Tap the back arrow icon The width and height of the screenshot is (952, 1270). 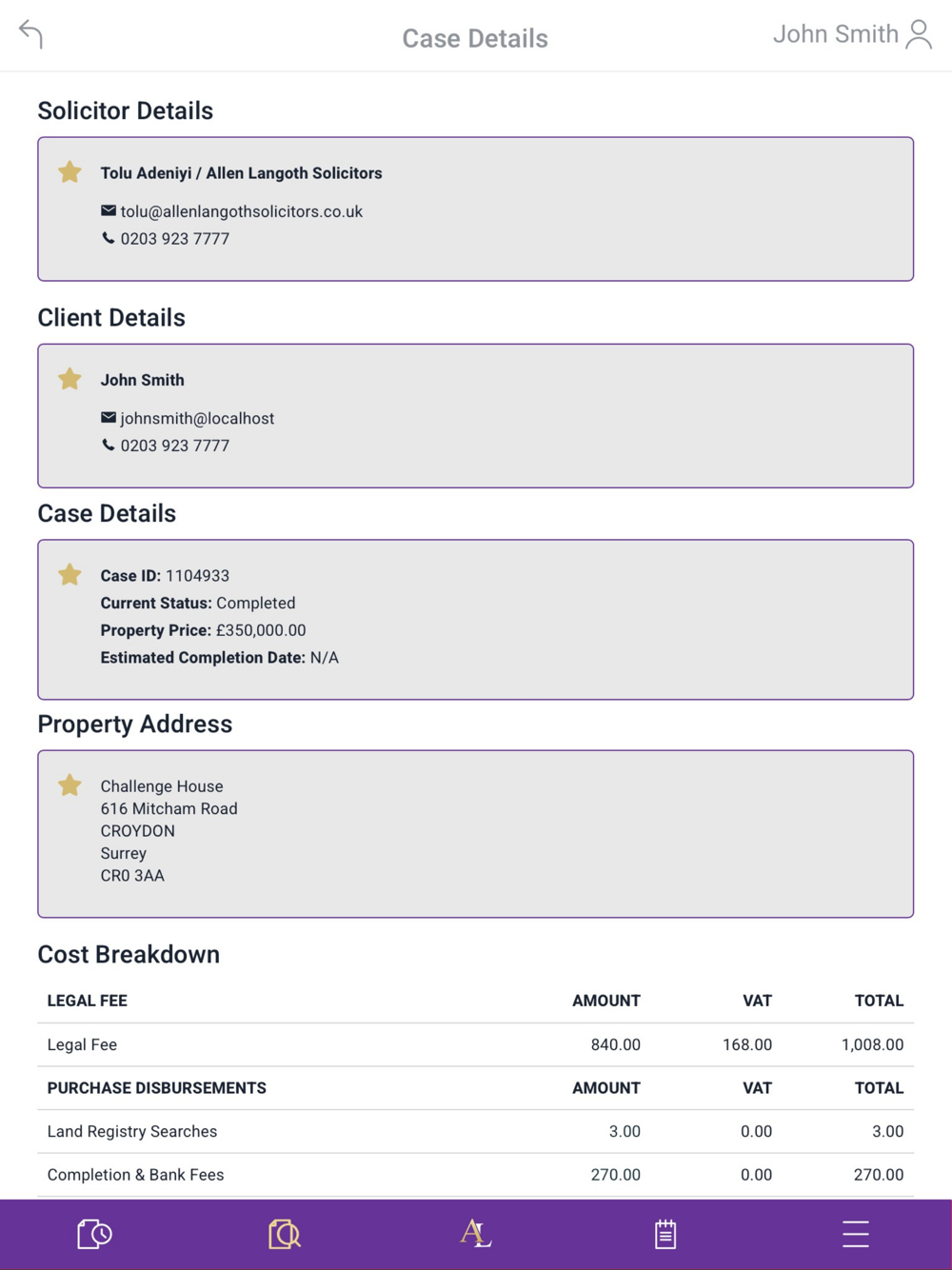coord(31,34)
